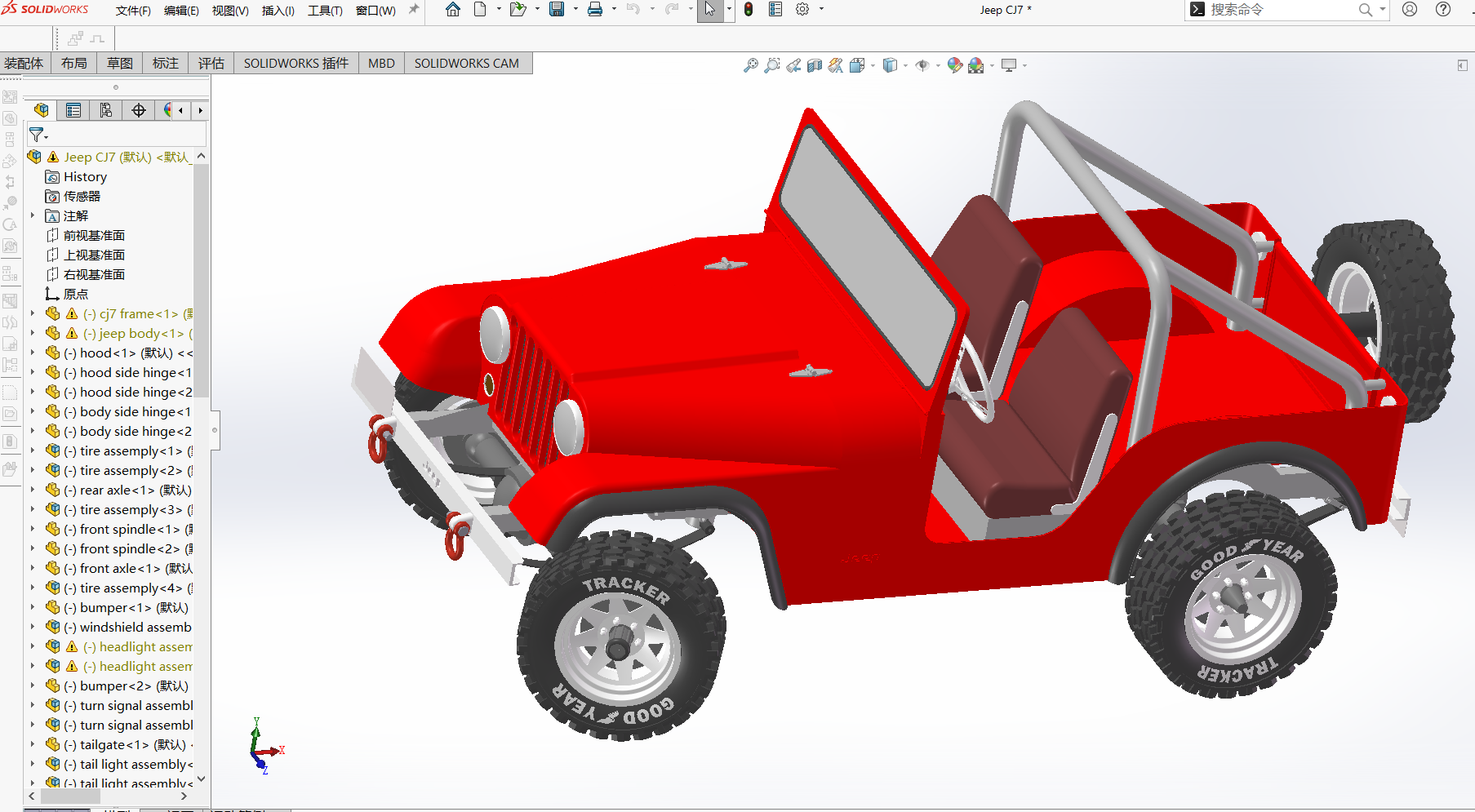This screenshot has height=812, width=1475.
Task: Open the View Settings dropdown arrow
Action: click(x=1024, y=65)
